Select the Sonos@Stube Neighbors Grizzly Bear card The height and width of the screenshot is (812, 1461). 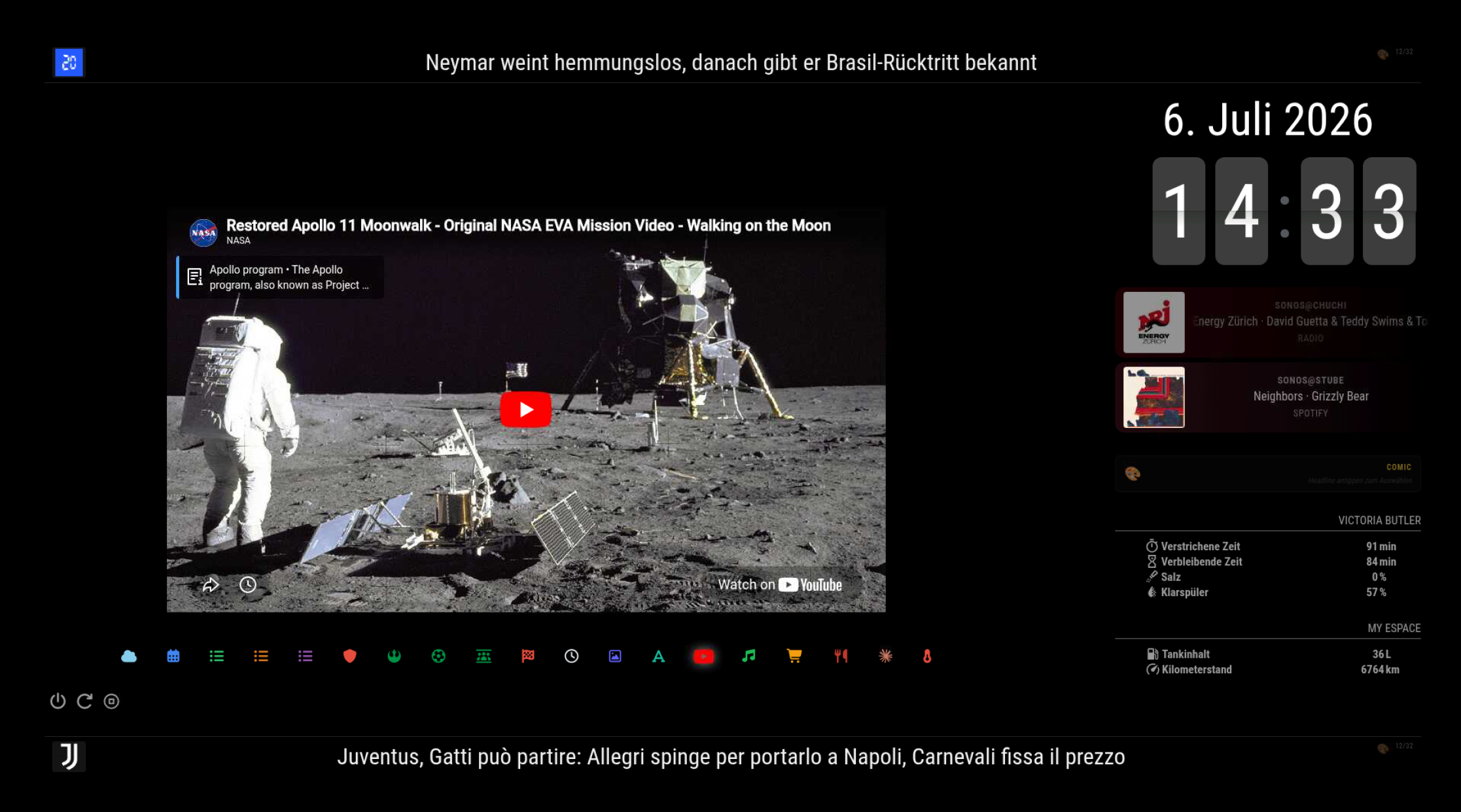[1268, 397]
